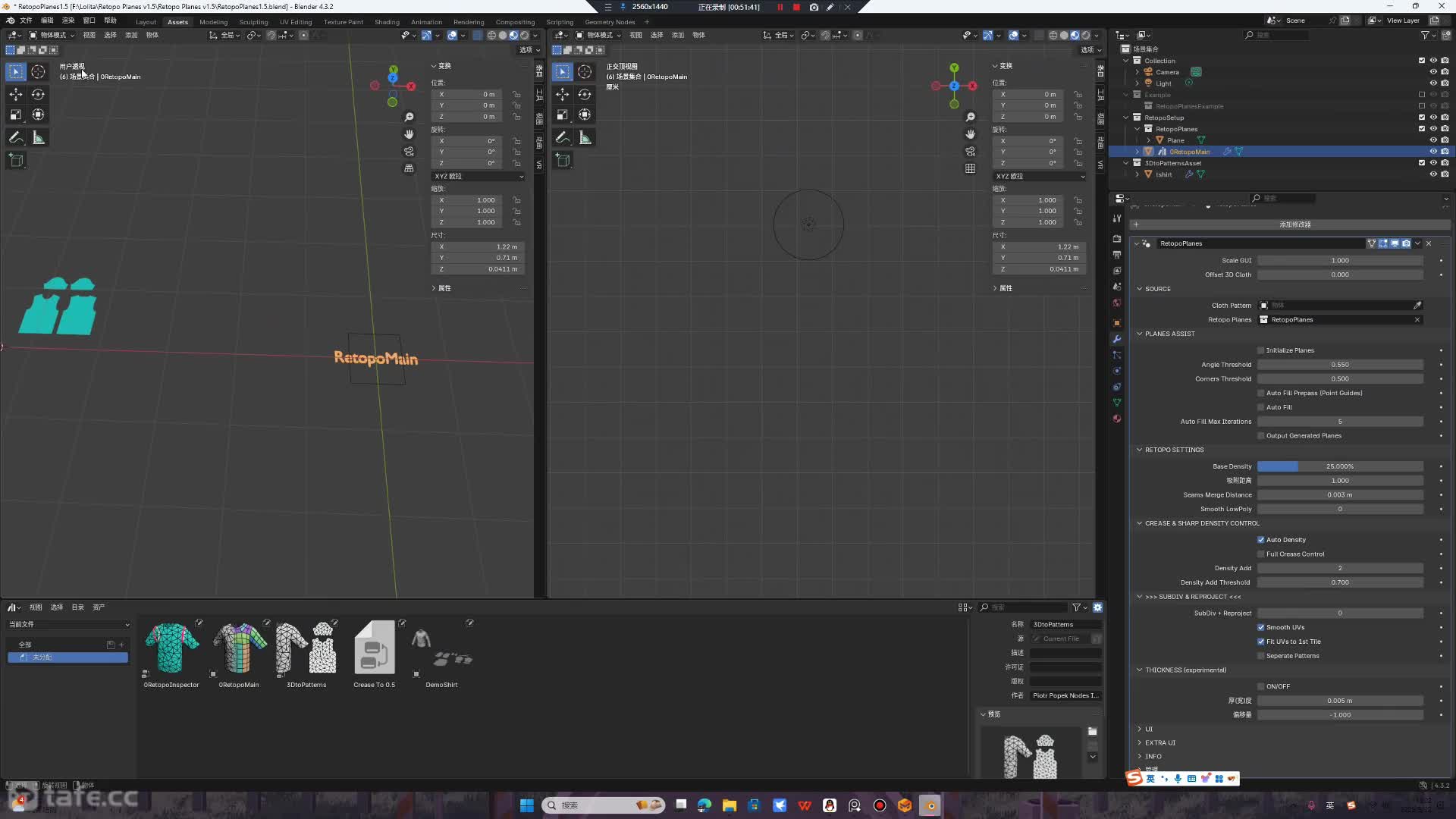Image resolution: width=1456 pixels, height=819 pixels.
Task: Open the Tool properties tab
Action: tap(1116, 219)
